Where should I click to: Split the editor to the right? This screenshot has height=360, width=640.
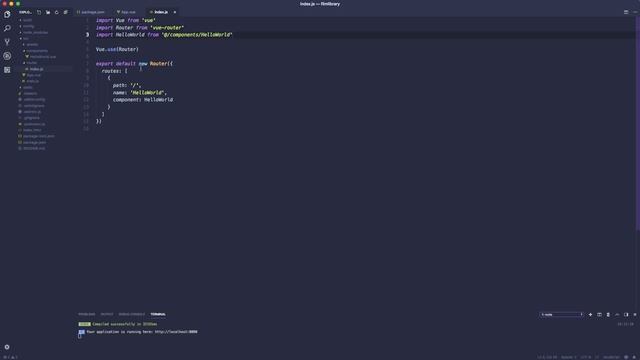tap(626, 12)
